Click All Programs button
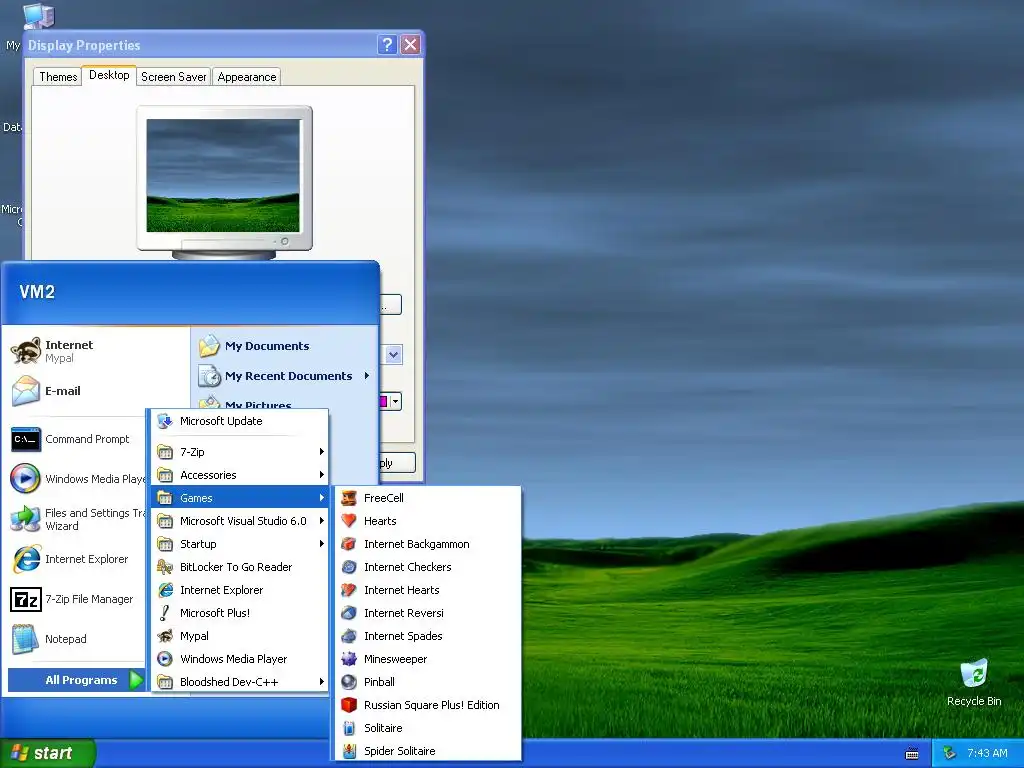The image size is (1024, 768). pyautogui.click(x=76, y=680)
